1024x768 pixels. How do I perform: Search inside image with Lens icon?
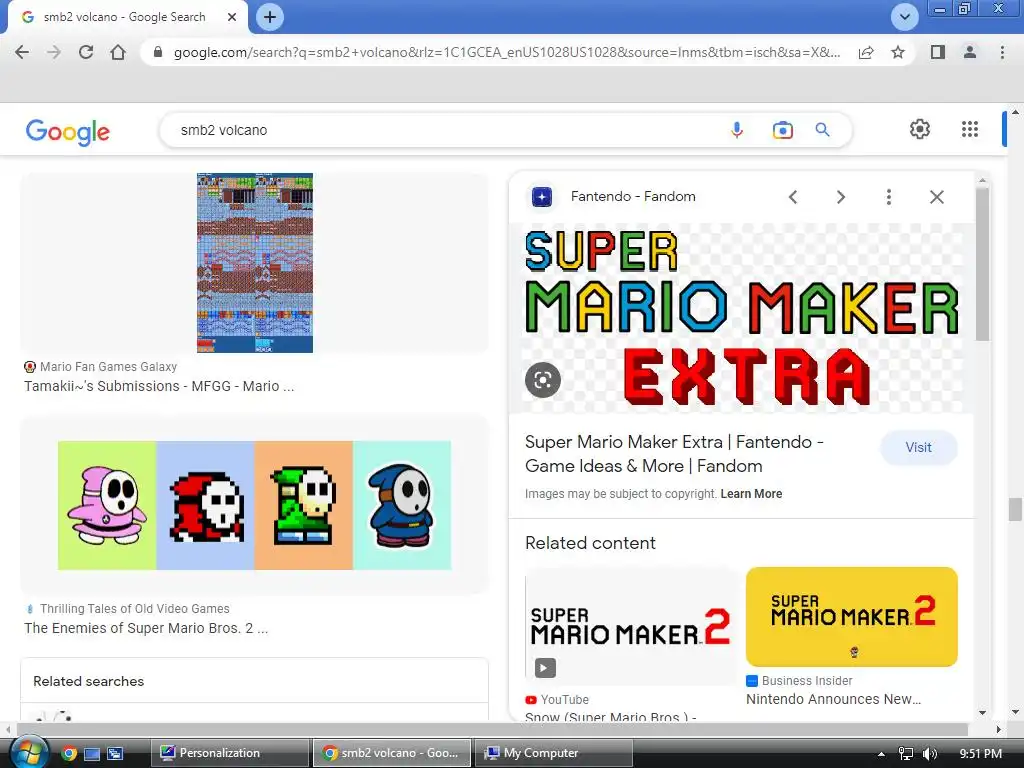tap(543, 379)
